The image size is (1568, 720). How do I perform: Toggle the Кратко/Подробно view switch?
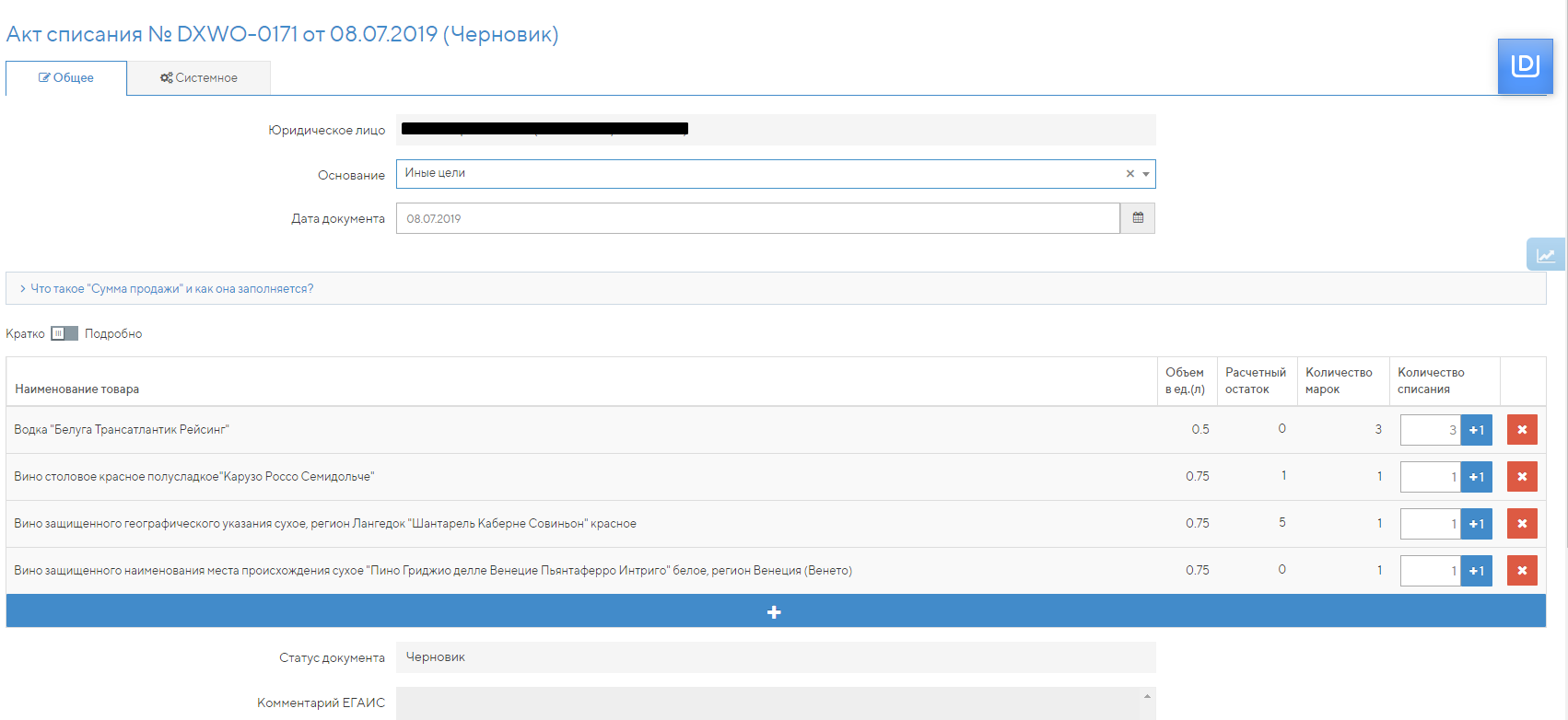tap(64, 333)
